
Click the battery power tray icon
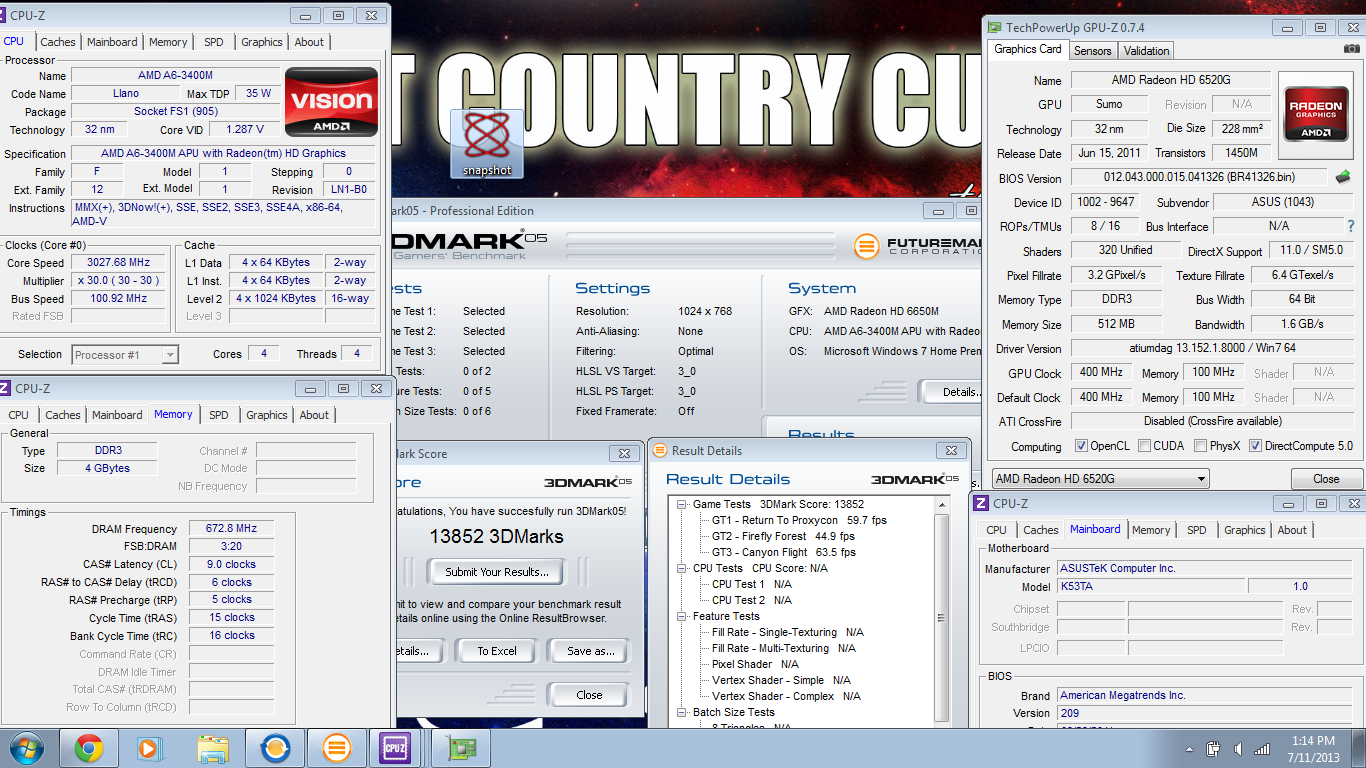(x=1213, y=749)
